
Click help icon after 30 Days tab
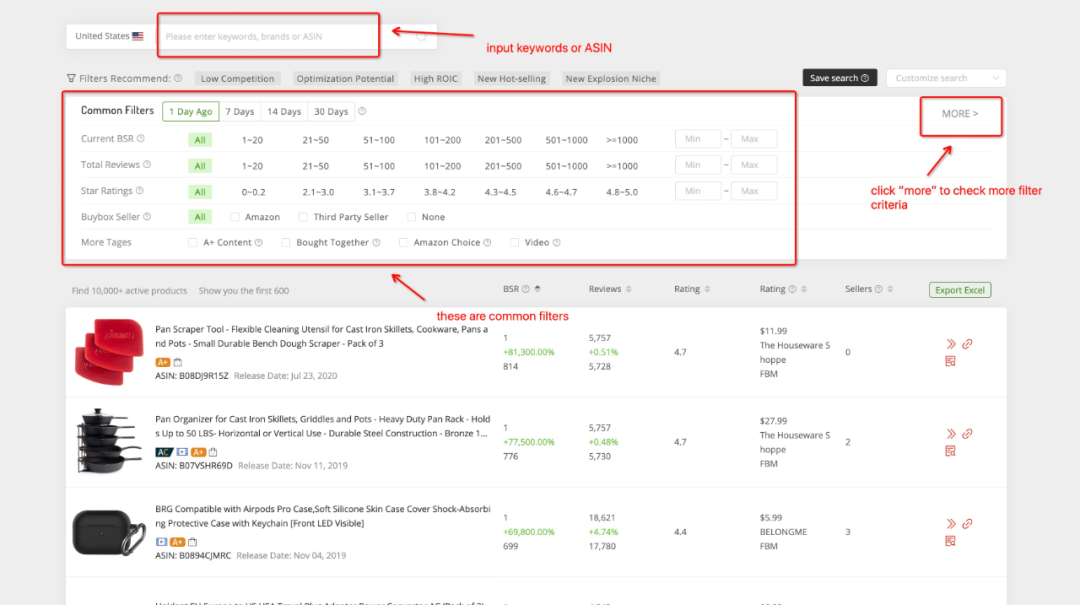click(x=362, y=112)
